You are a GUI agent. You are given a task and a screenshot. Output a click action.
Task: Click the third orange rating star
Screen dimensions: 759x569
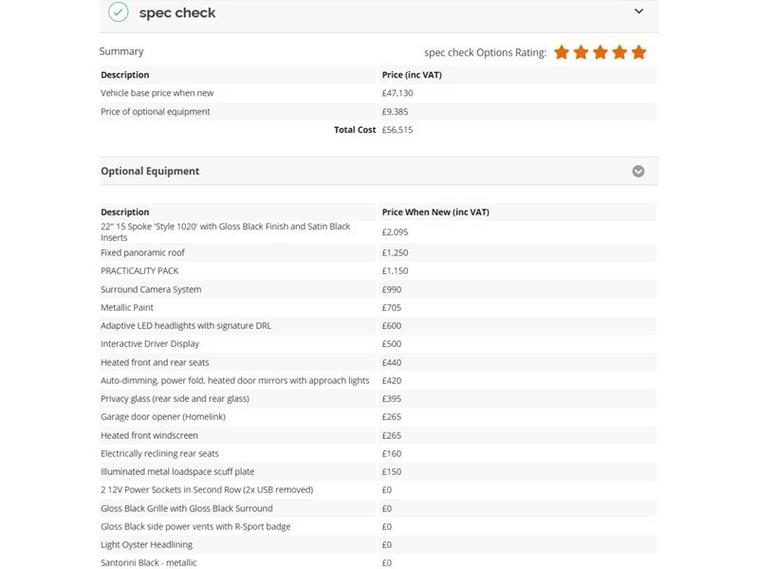[x=600, y=52]
